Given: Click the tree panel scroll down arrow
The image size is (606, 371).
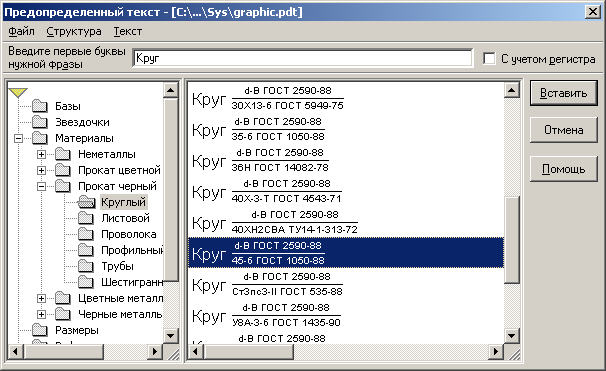Looking at the screenshot, I should 170,335.
